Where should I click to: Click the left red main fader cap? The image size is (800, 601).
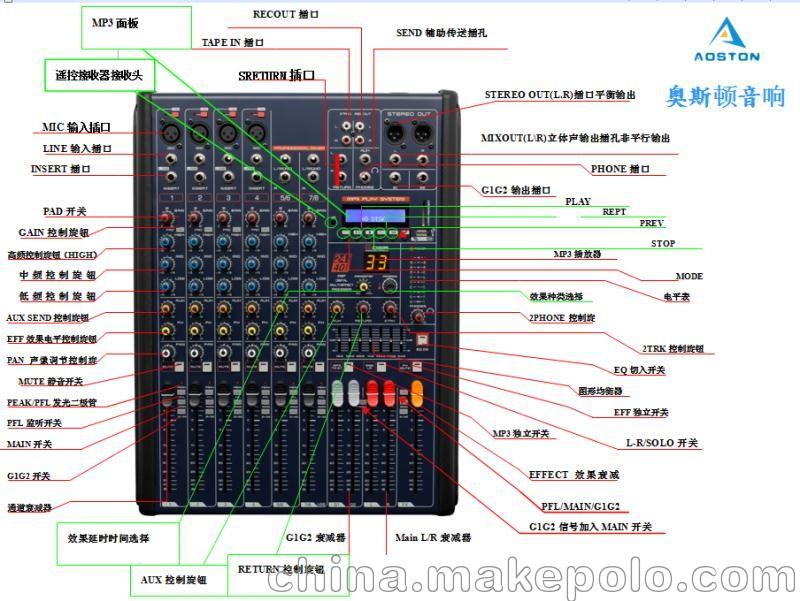click(372, 394)
